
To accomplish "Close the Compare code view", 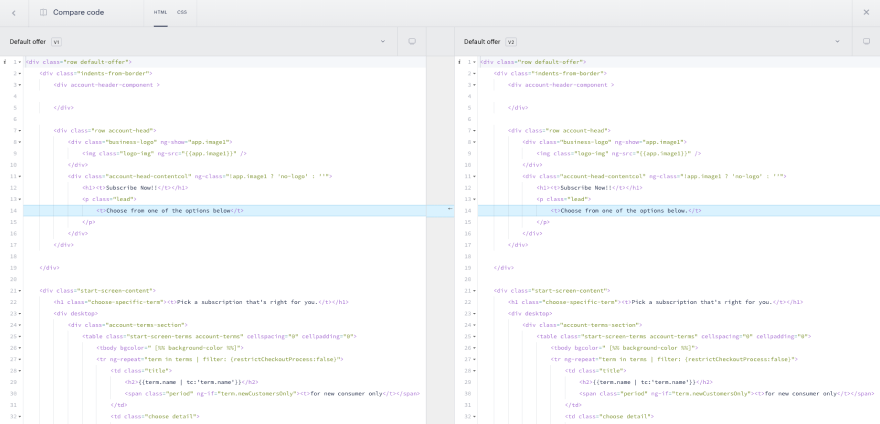I will pyautogui.click(x=866, y=12).
